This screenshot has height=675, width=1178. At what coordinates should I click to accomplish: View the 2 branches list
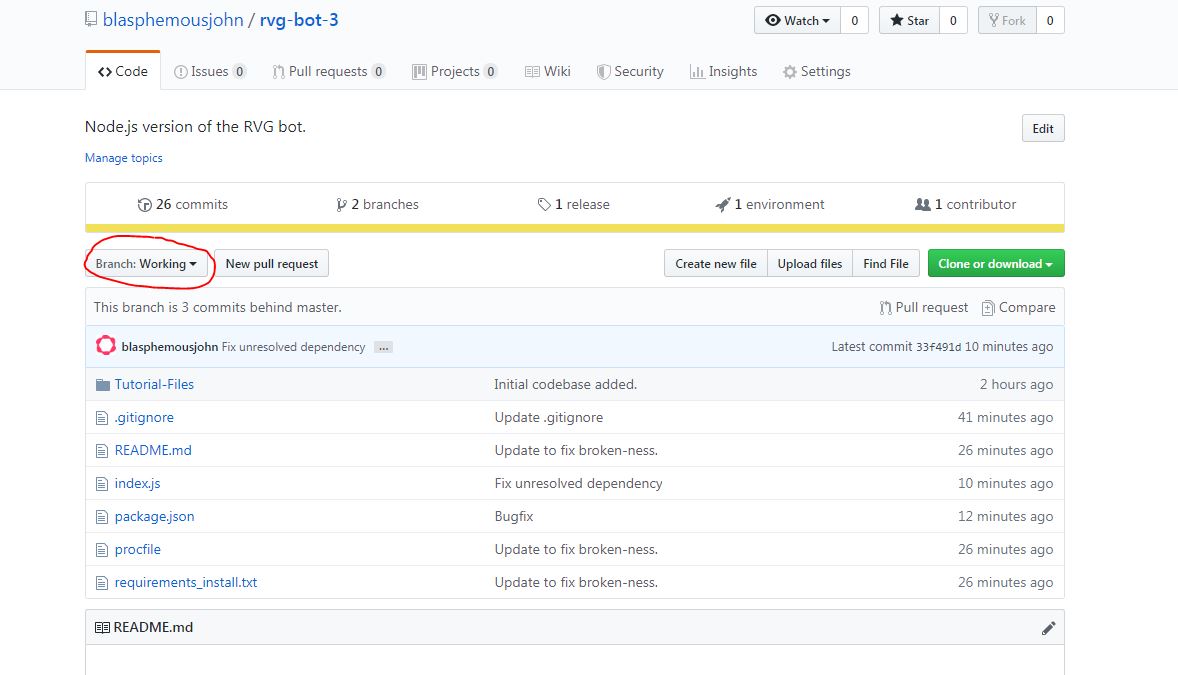[x=377, y=204]
